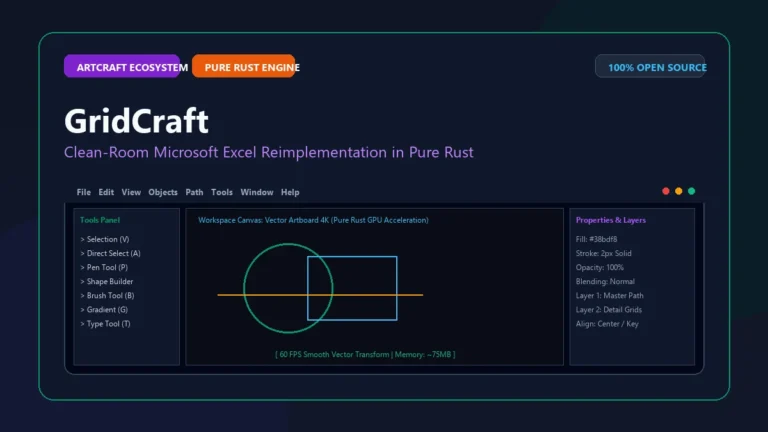Select the Selection (V) tool
768x432 pixels.
105,240
